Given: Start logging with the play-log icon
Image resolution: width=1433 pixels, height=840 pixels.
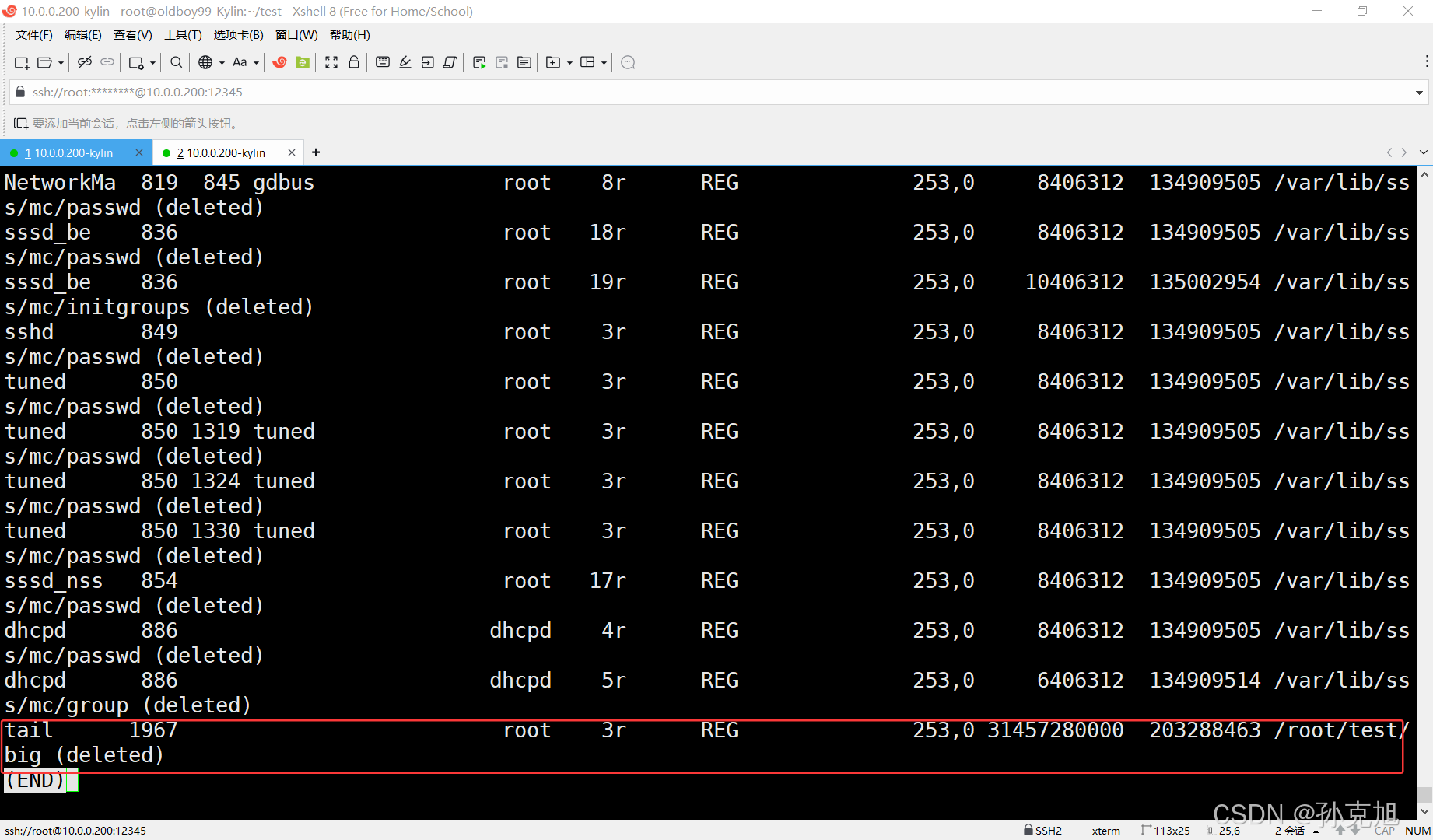Looking at the screenshot, I should 479,62.
